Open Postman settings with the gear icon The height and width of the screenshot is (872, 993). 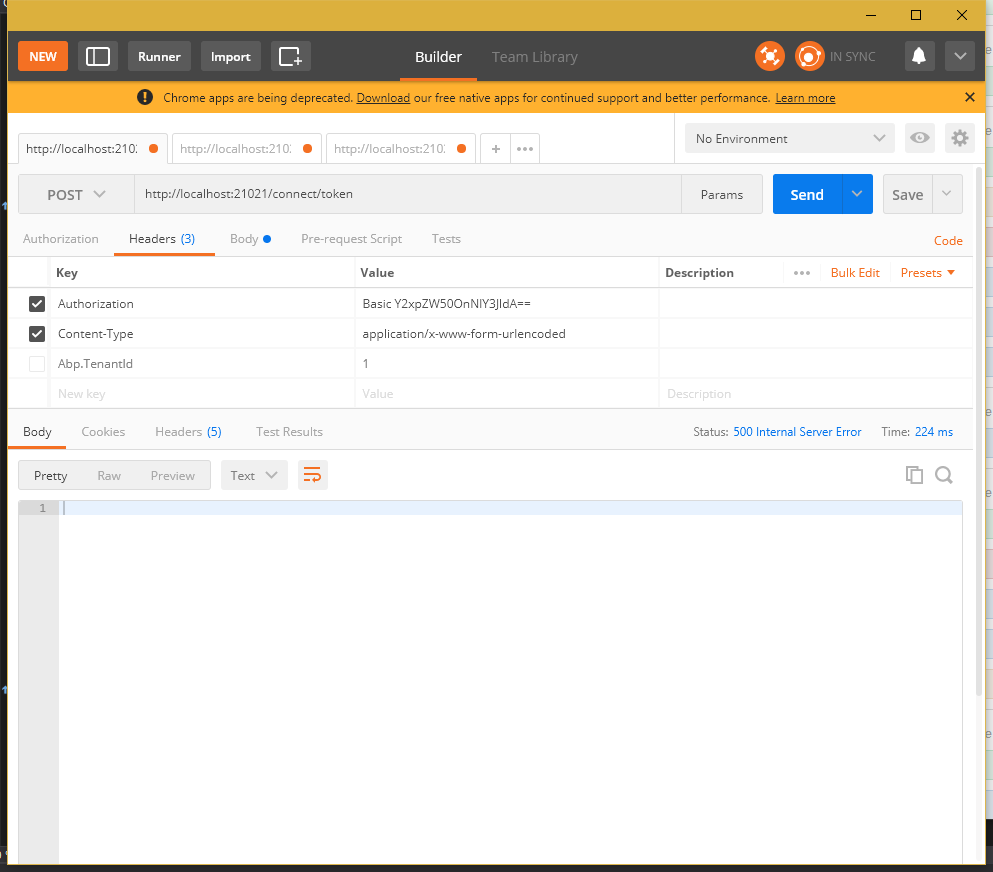point(959,138)
